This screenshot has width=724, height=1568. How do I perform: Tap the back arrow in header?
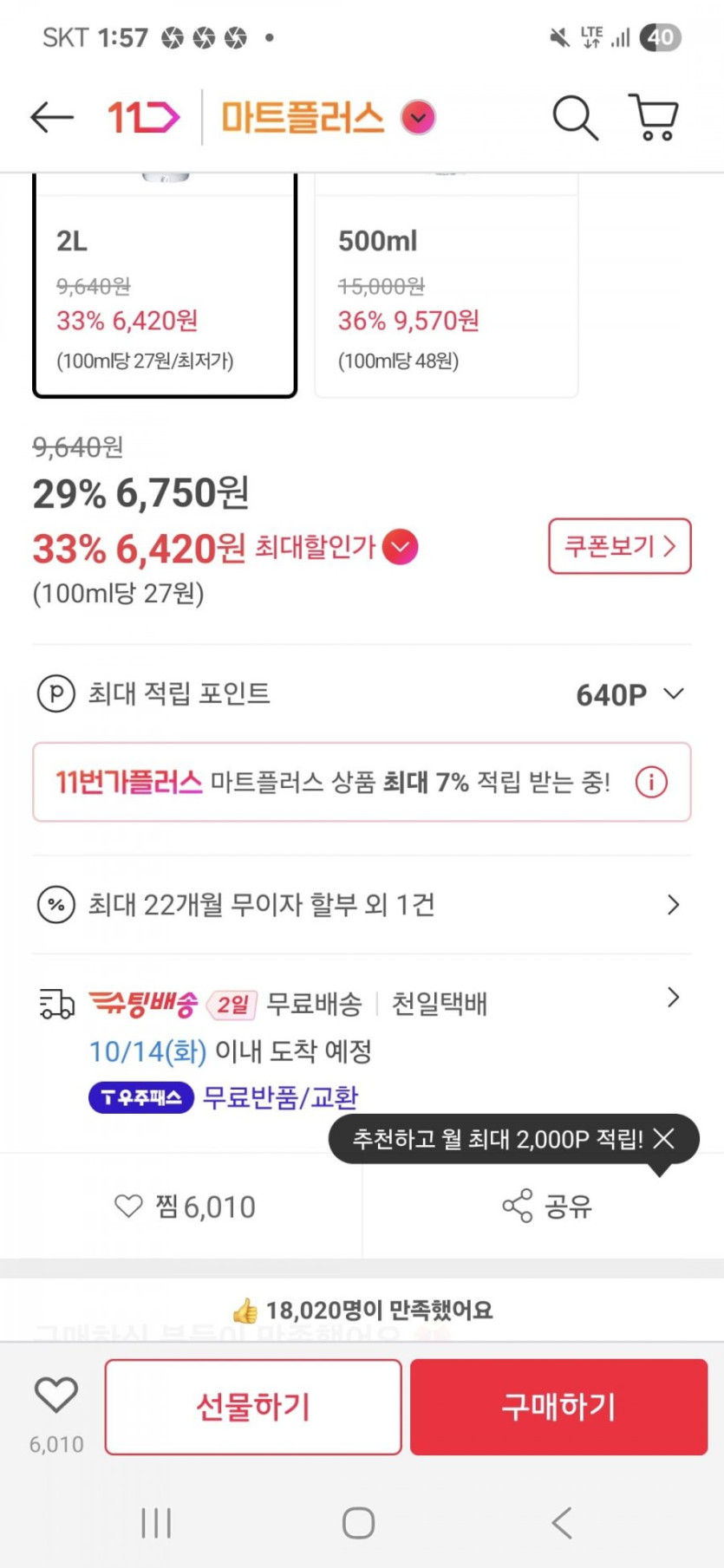52,117
